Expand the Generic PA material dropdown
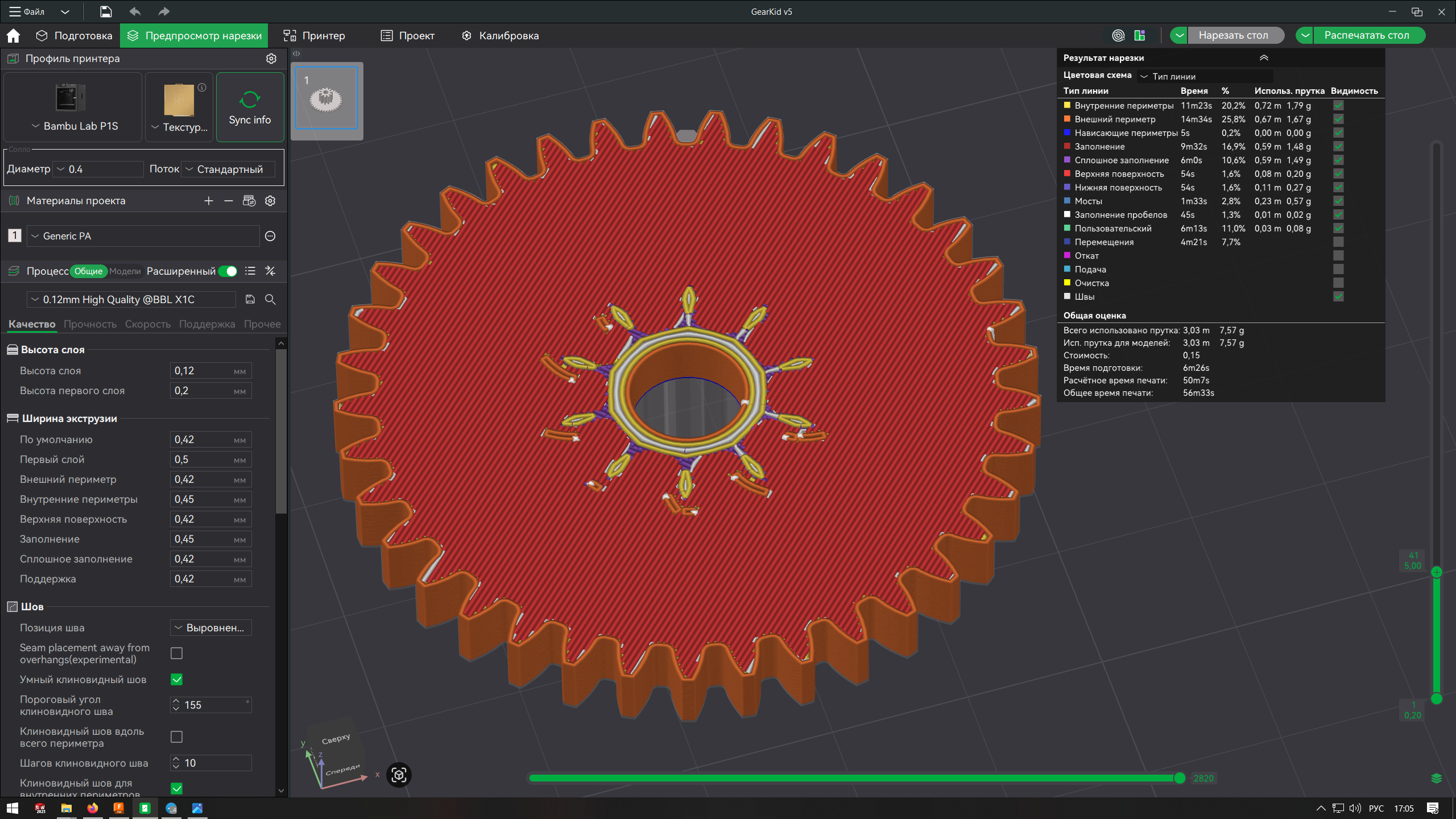This screenshot has height=819, width=1456. click(x=142, y=236)
